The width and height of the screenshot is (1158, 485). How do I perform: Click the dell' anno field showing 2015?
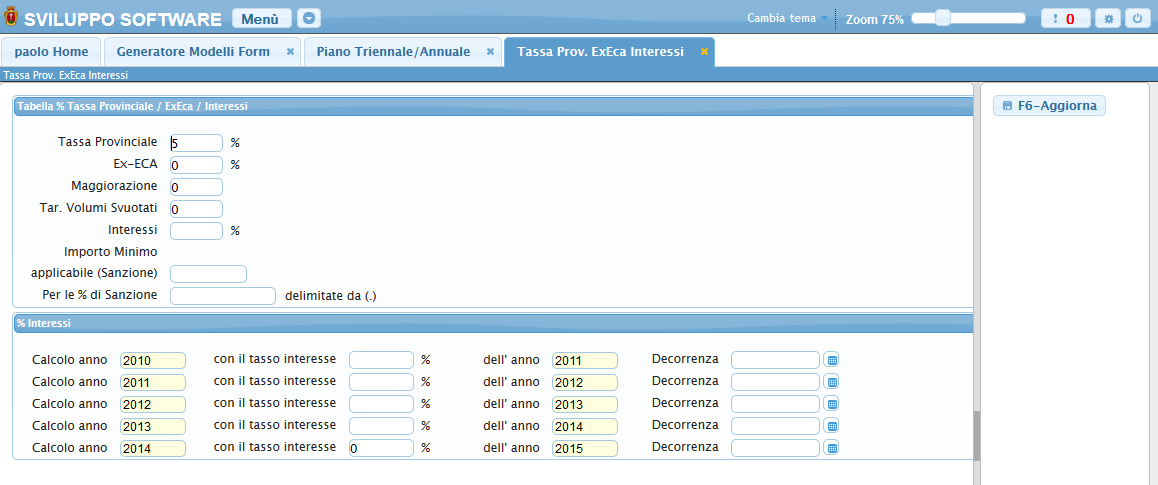584,448
